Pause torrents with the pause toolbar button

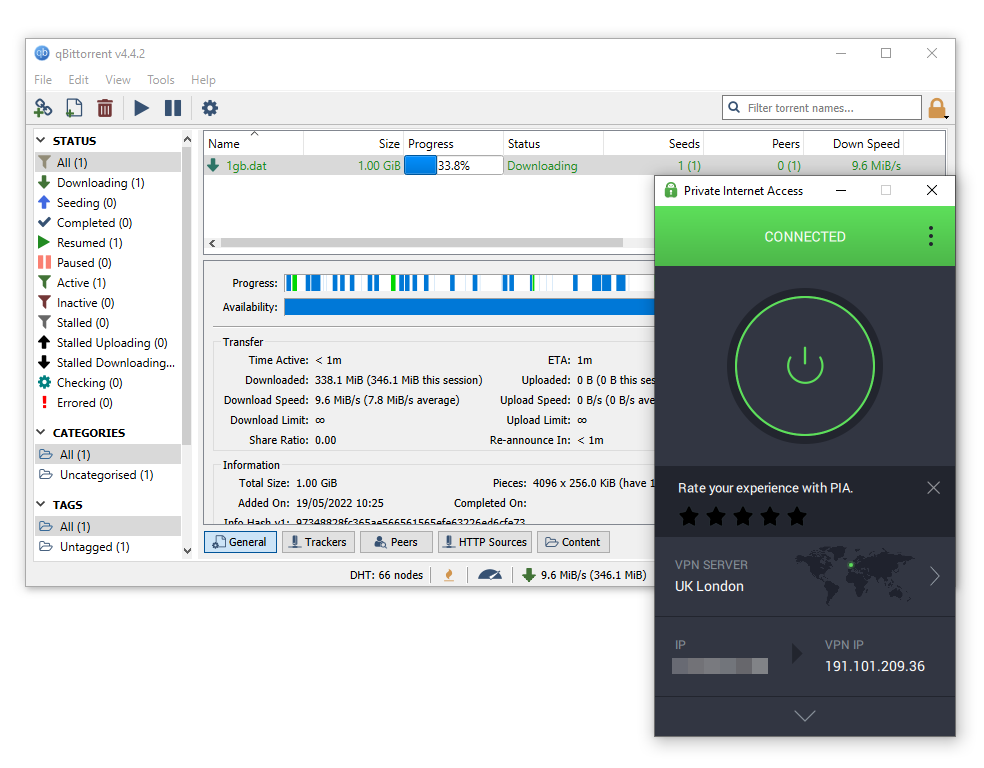click(173, 108)
